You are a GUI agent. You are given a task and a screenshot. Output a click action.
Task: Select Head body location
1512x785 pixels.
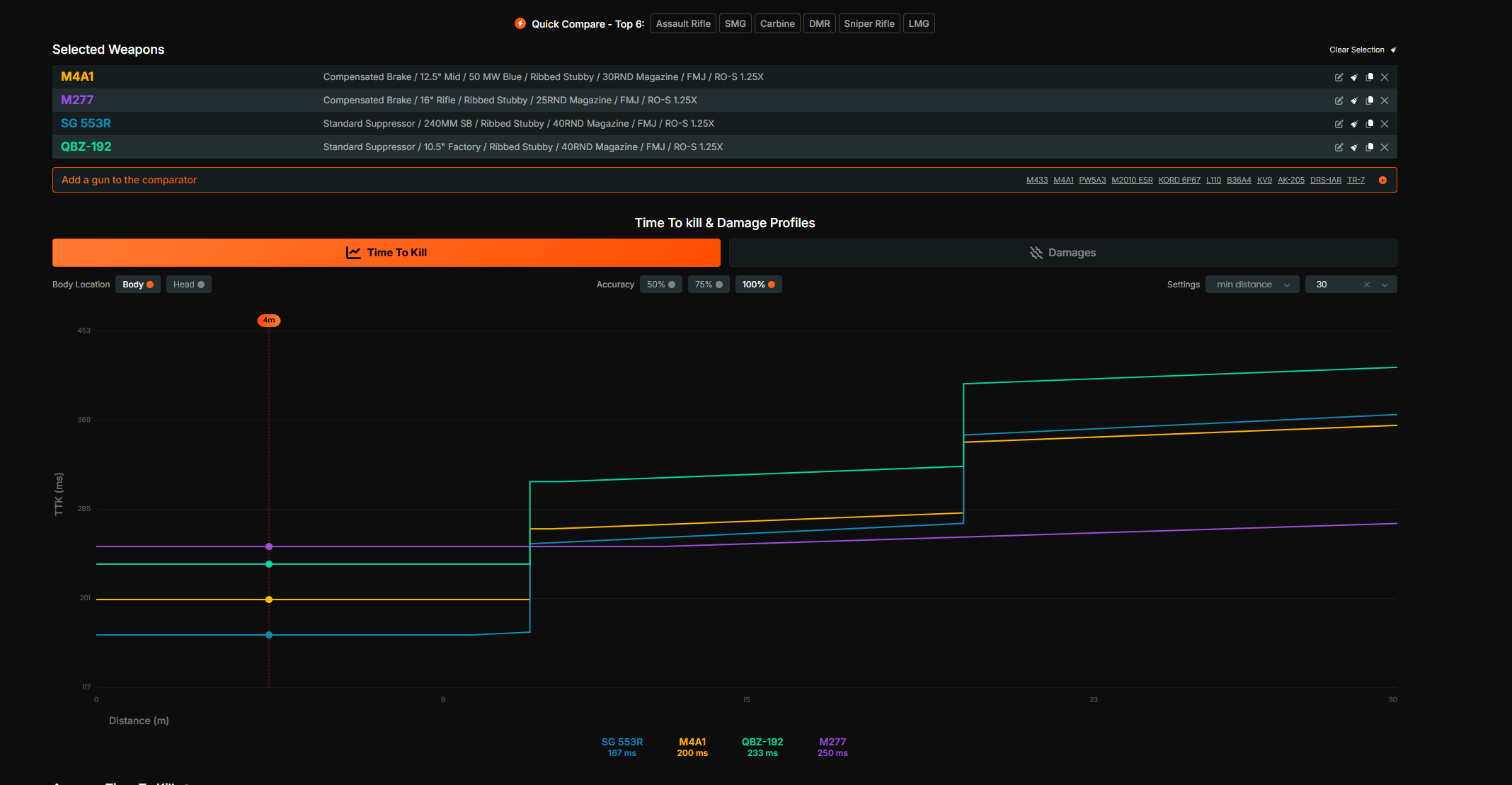tap(188, 285)
